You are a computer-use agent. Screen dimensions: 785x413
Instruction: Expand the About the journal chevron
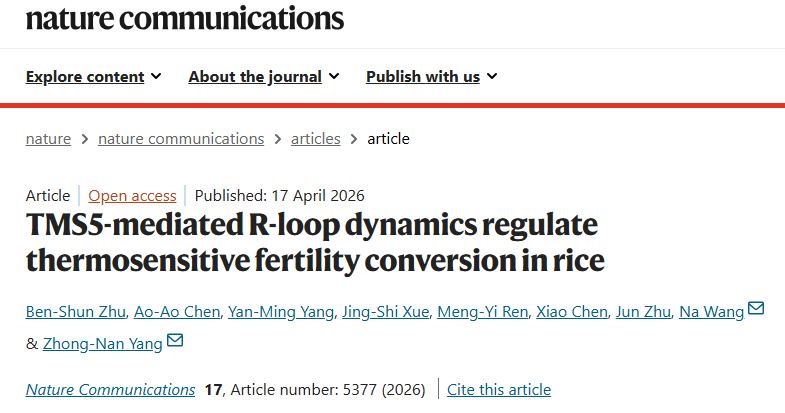(334, 76)
